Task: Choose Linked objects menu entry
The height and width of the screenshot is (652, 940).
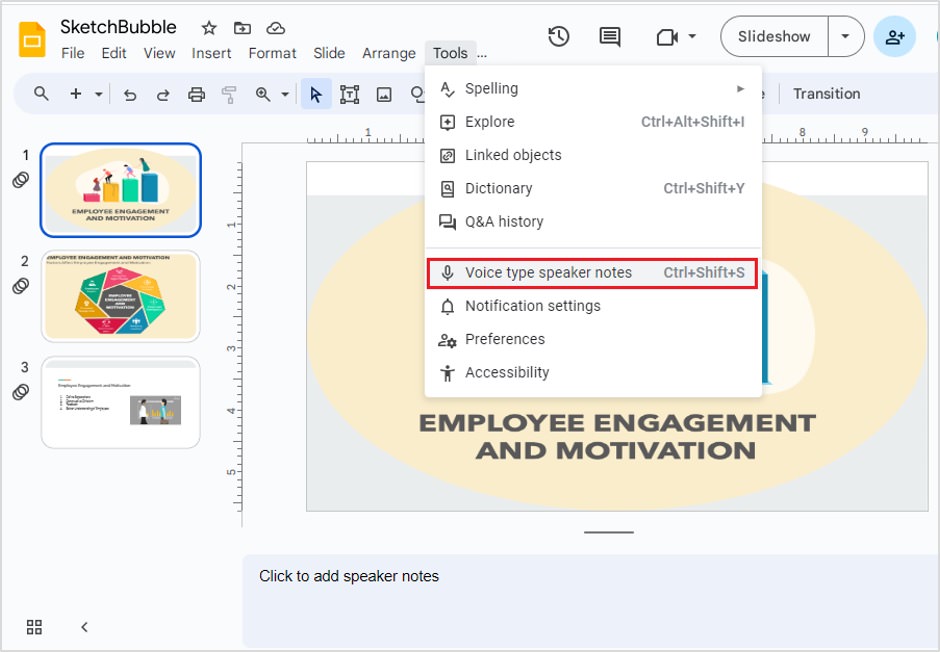Action: click(x=593, y=155)
